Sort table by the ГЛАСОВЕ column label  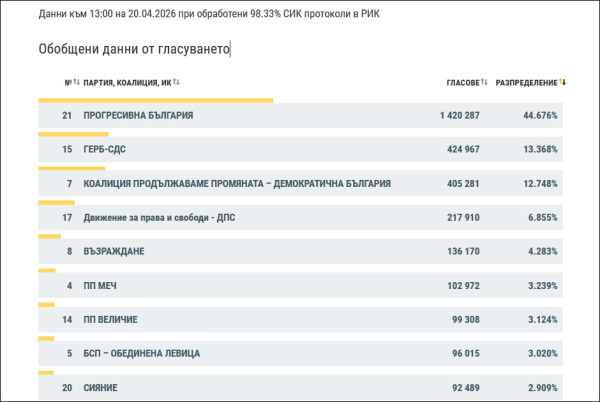(462, 82)
